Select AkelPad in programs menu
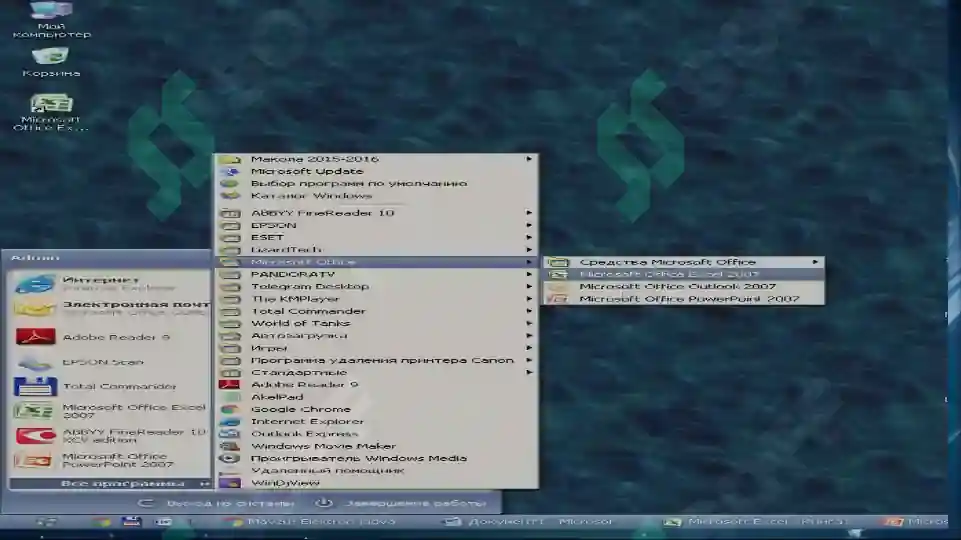This screenshot has width=961, height=540. (376, 397)
